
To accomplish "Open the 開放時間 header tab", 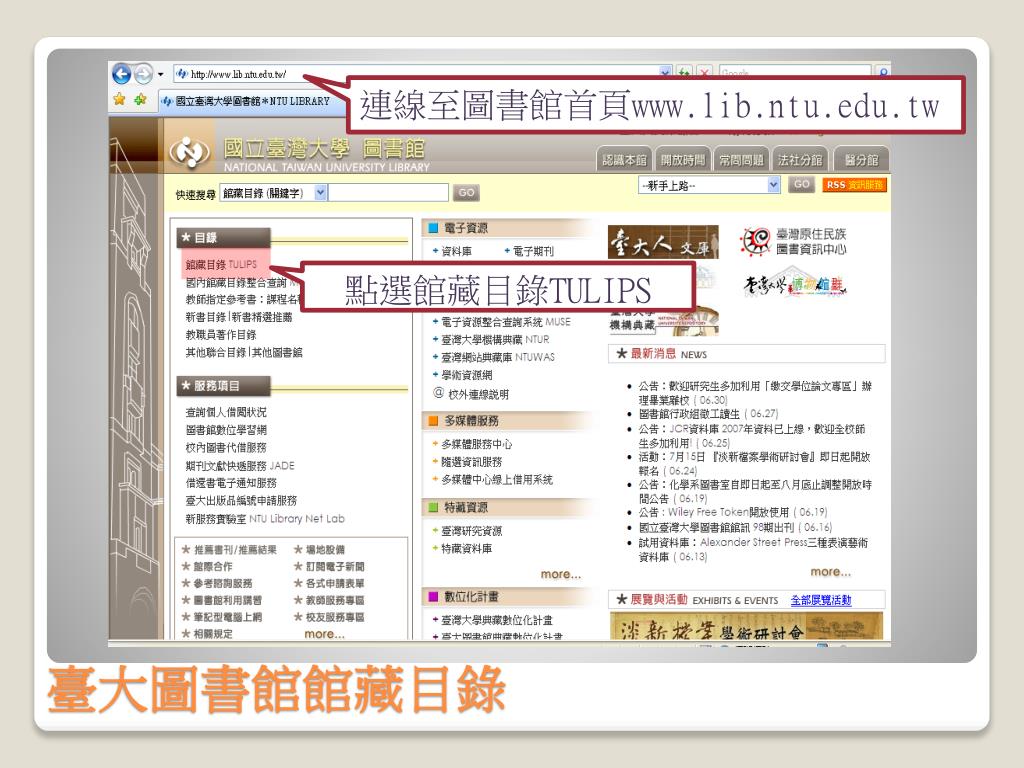I will pos(682,159).
